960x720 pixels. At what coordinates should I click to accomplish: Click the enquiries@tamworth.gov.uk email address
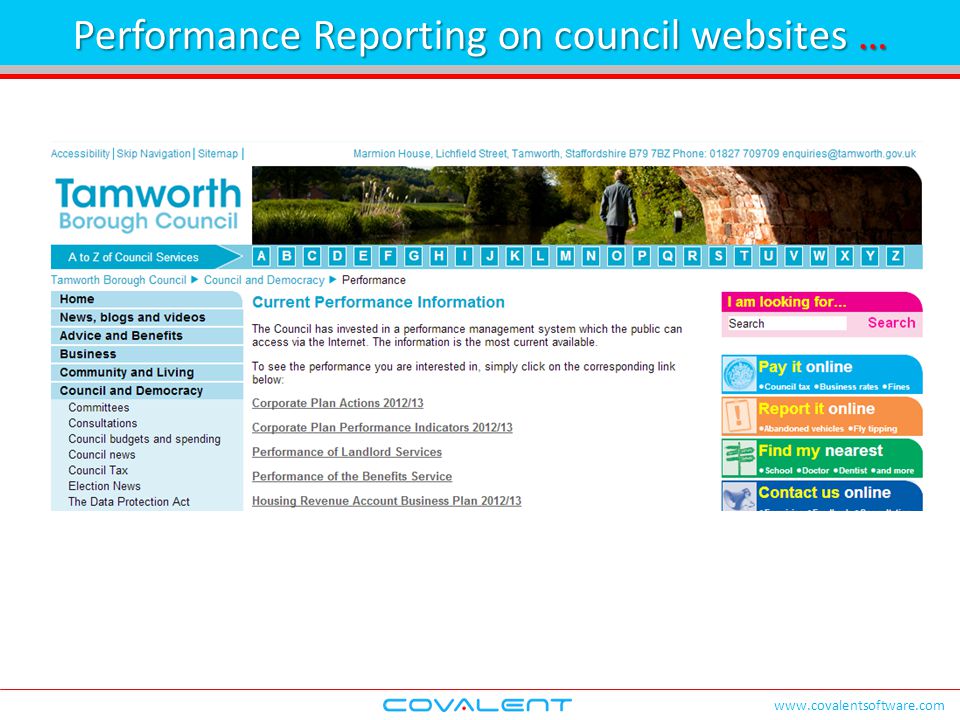(849, 154)
